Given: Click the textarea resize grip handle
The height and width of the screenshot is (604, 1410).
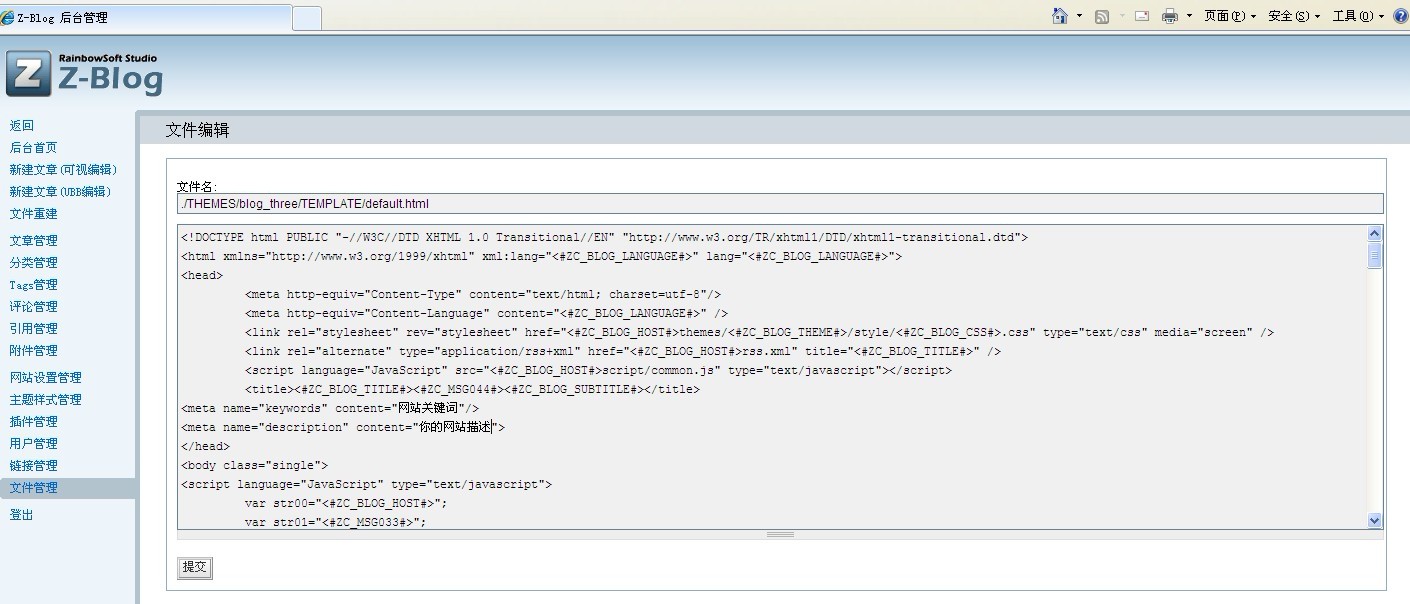Looking at the screenshot, I should point(780,534).
